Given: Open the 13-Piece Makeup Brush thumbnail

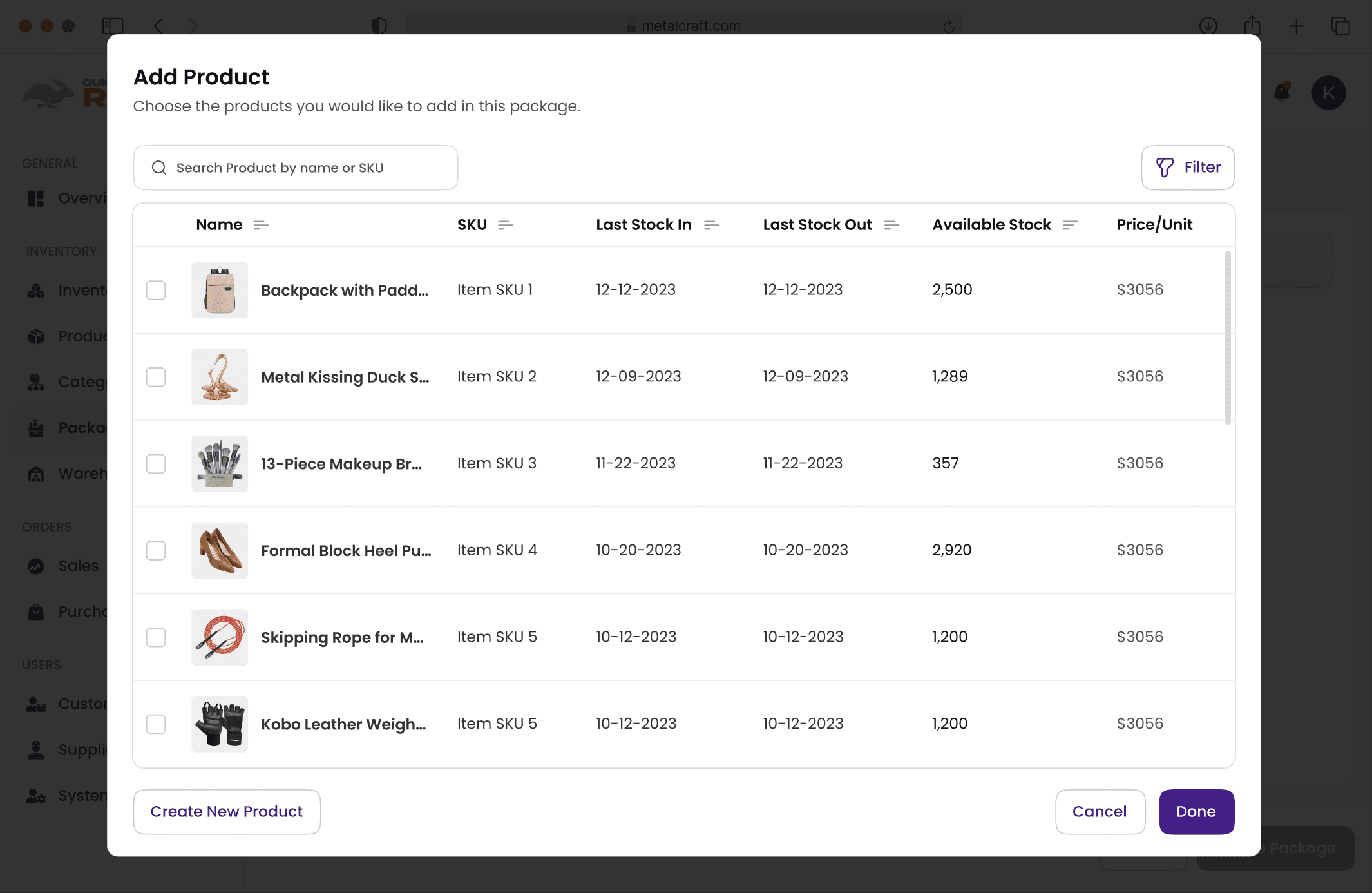Looking at the screenshot, I should coord(220,464).
